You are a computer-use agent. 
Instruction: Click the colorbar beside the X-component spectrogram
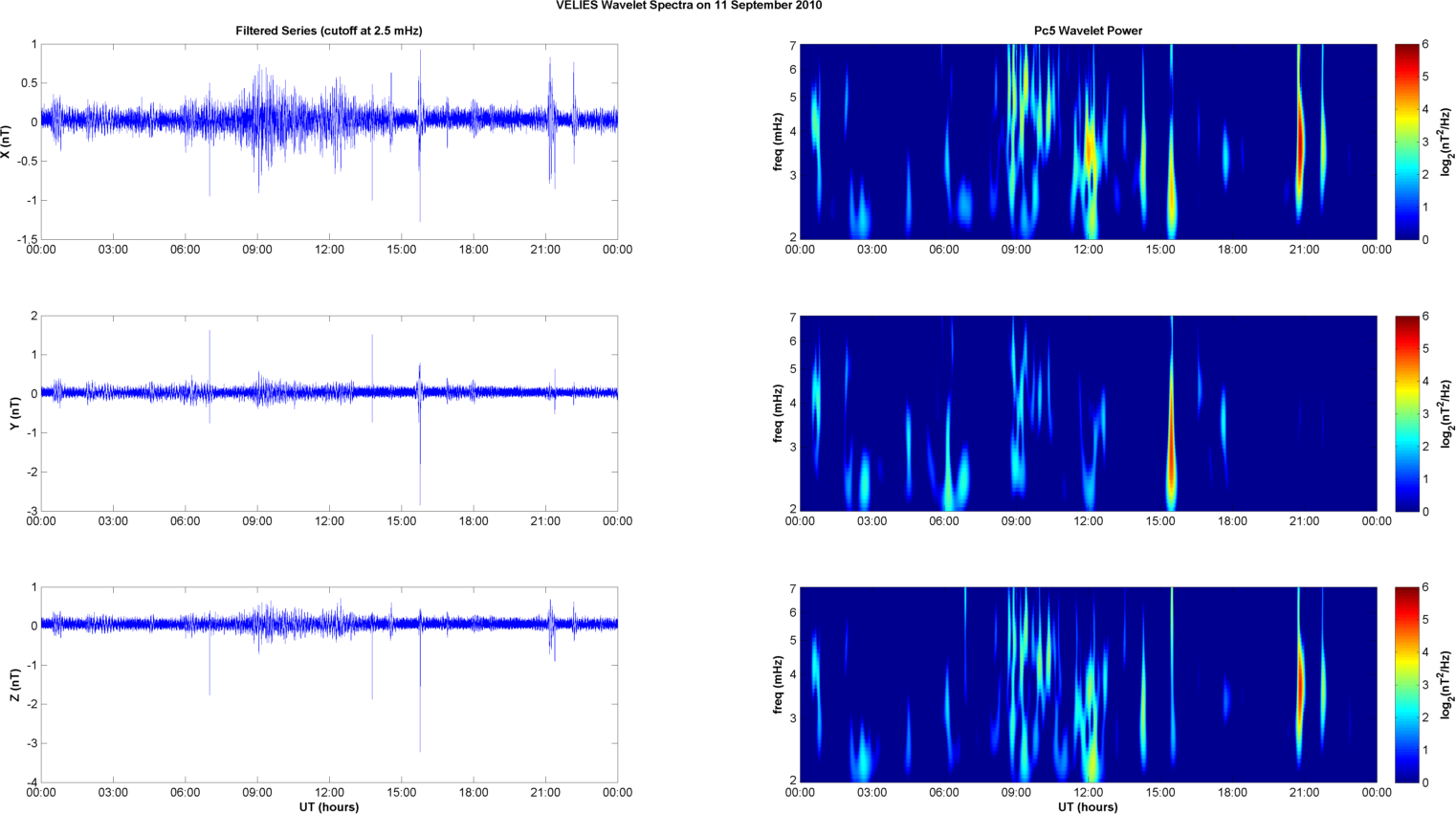coord(1407,142)
